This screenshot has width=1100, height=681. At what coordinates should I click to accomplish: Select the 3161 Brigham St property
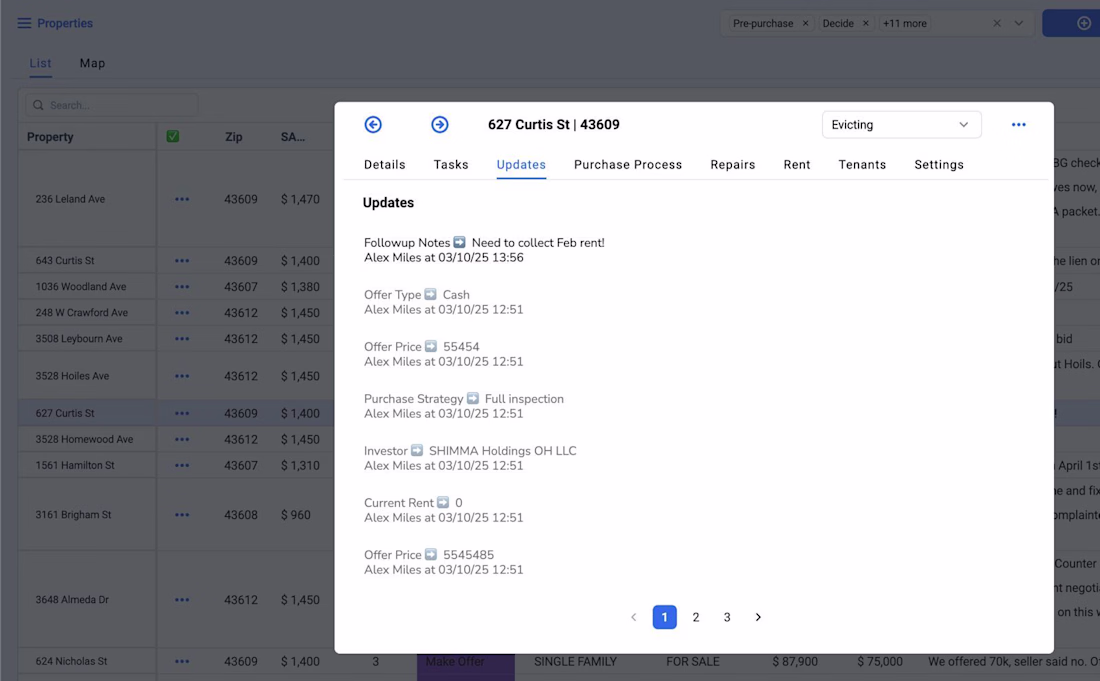click(x=73, y=515)
